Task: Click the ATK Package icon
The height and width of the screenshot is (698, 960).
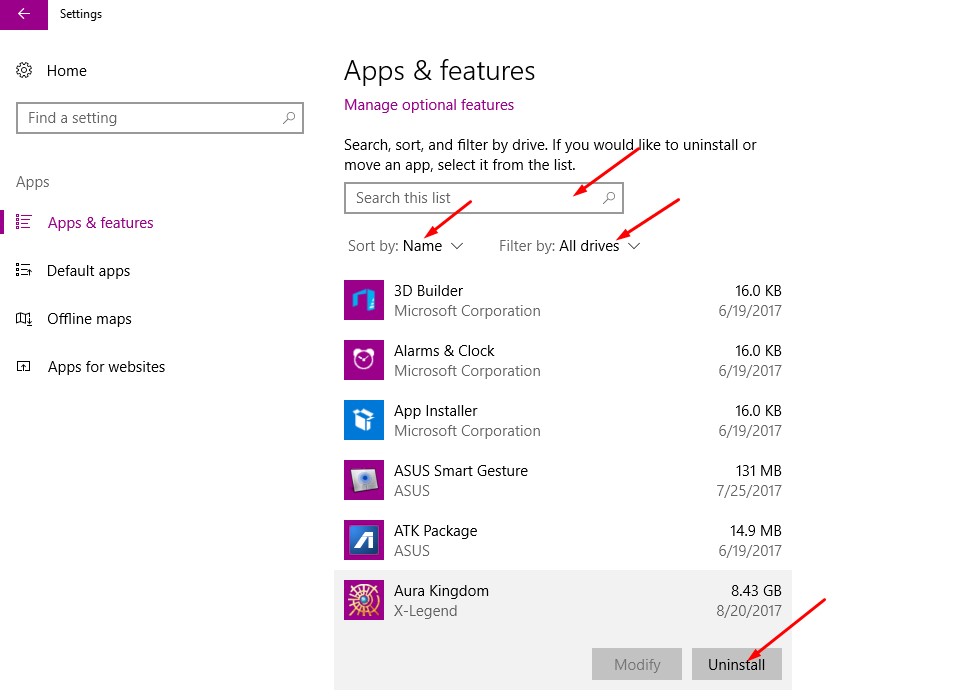Action: point(364,540)
